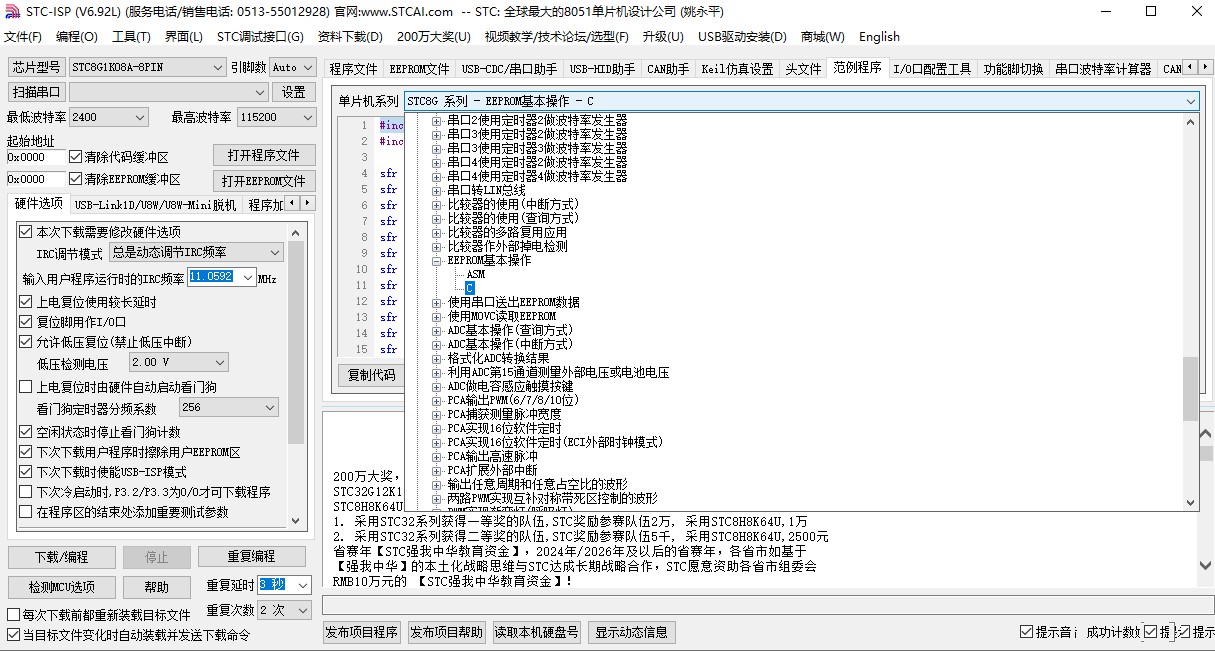Viewport: 1215px width, 652px height.
Task: Switch to the 程序文件 tab
Action: click(354, 69)
